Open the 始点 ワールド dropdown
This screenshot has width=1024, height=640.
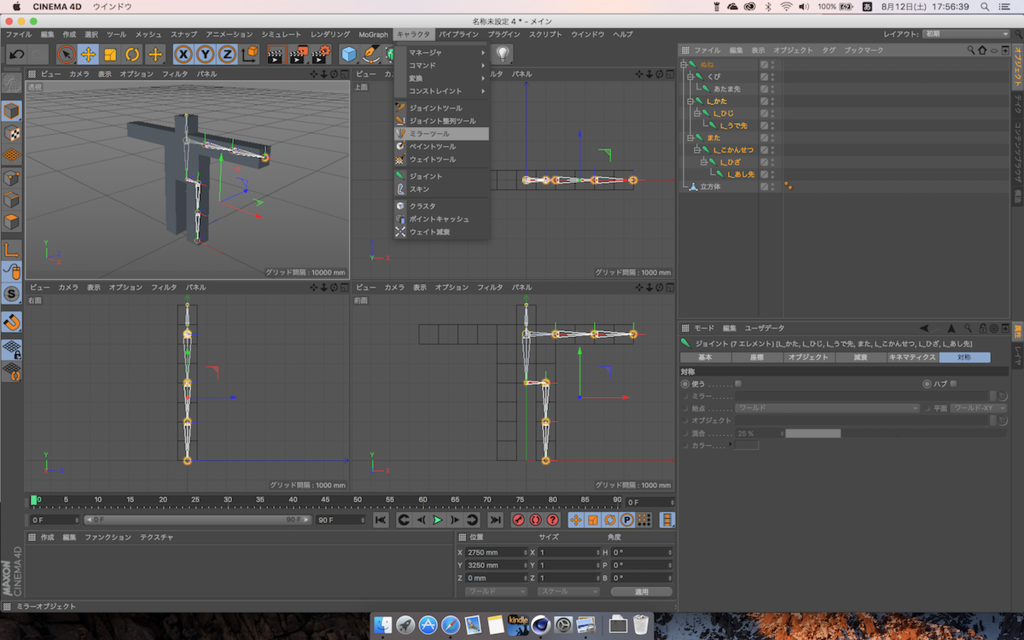(827, 408)
